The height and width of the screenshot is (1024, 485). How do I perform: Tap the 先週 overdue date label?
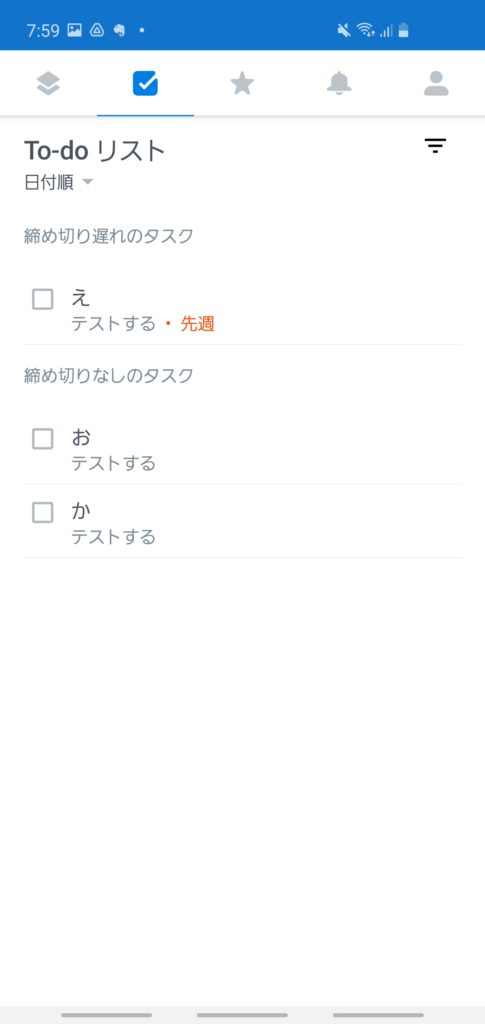pyautogui.click(x=197, y=323)
